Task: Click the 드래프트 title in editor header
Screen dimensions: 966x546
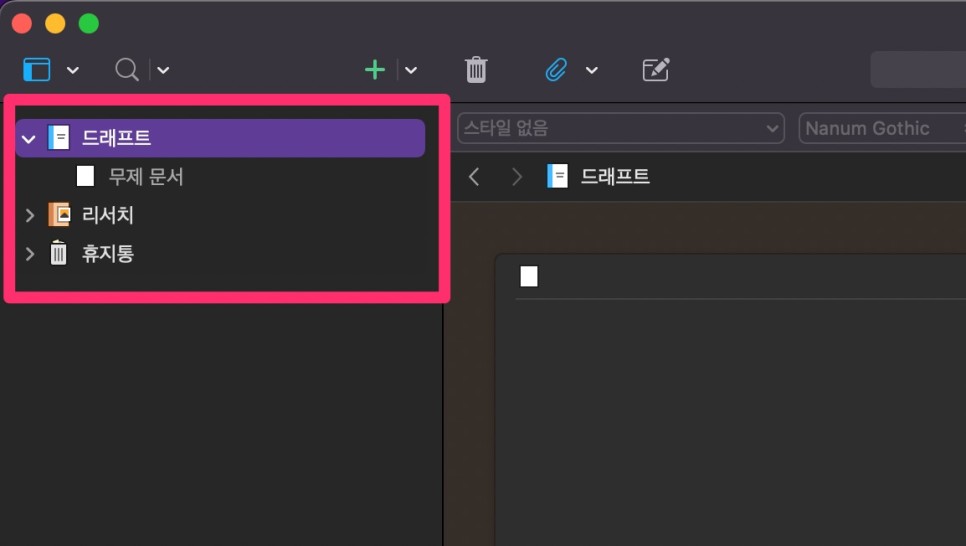Action: tap(615, 177)
